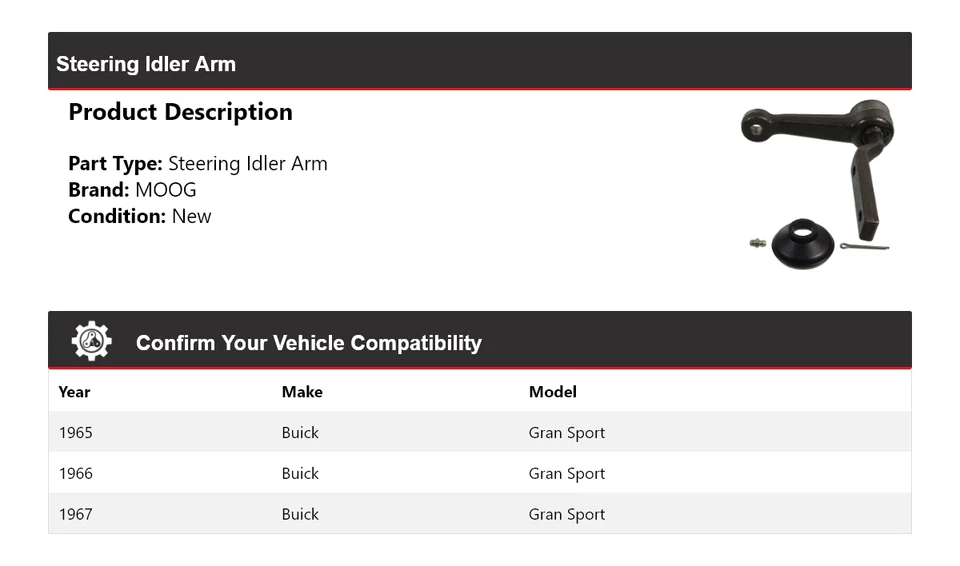Click Buick in the 1965 row

(x=300, y=433)
